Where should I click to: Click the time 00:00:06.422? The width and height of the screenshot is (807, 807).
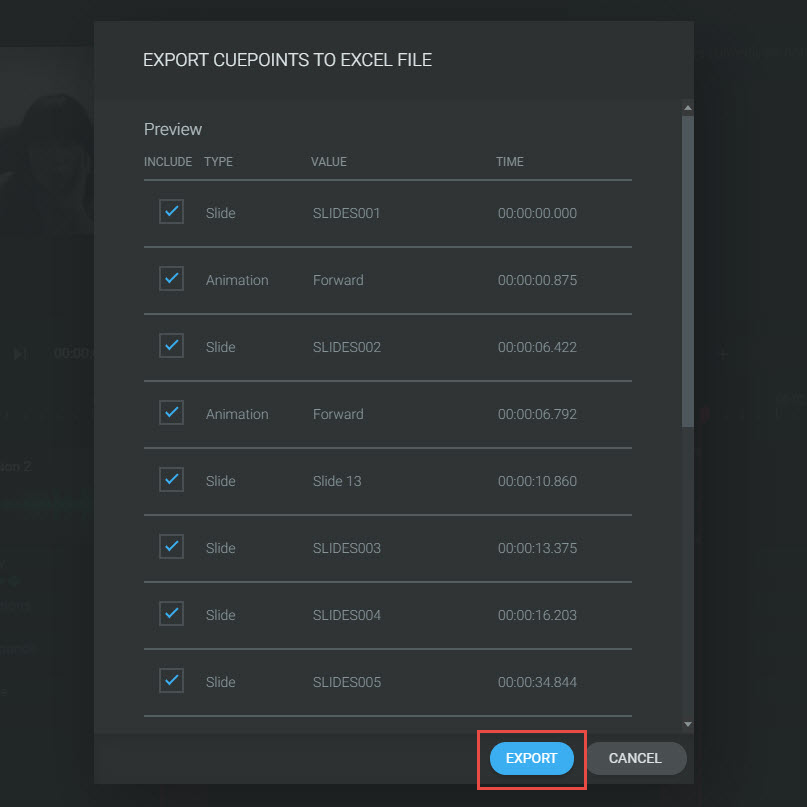coord(537,347)
